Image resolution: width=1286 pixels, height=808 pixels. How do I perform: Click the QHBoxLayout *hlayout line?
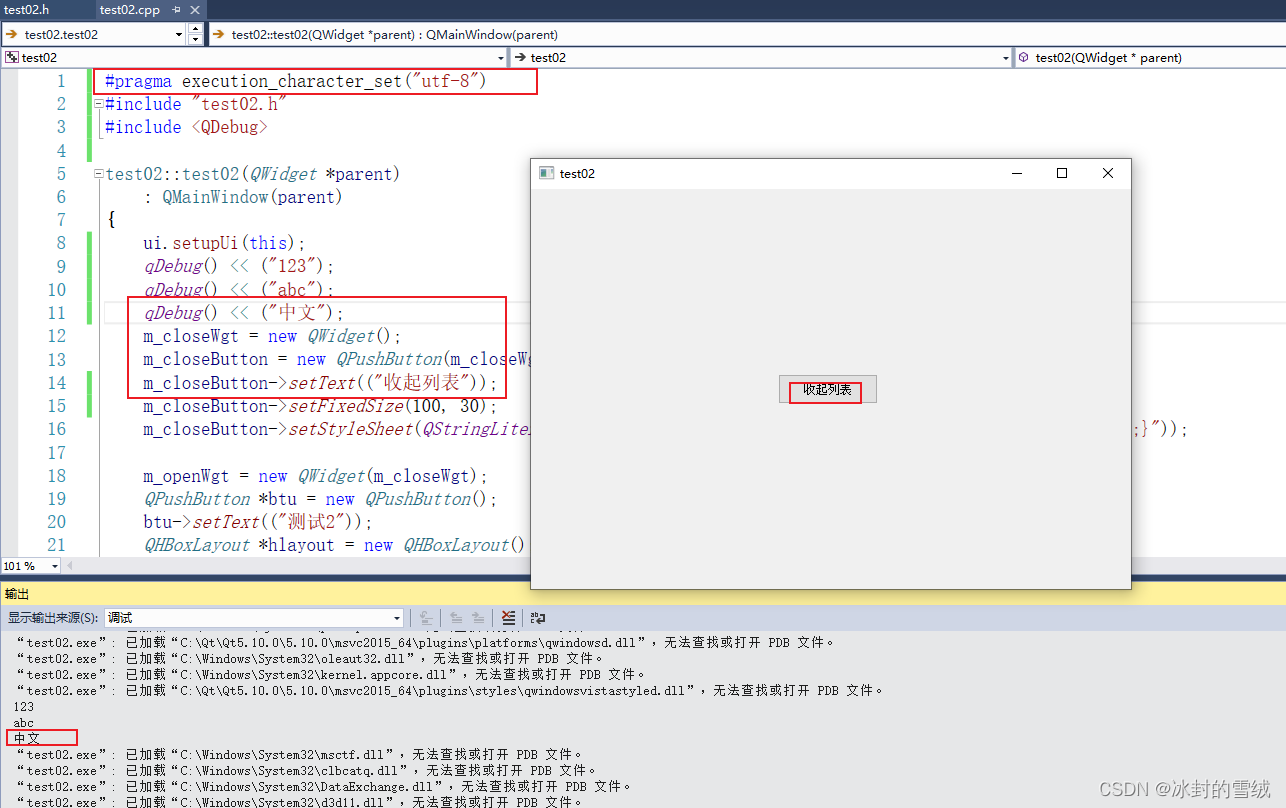coord(334,545)
